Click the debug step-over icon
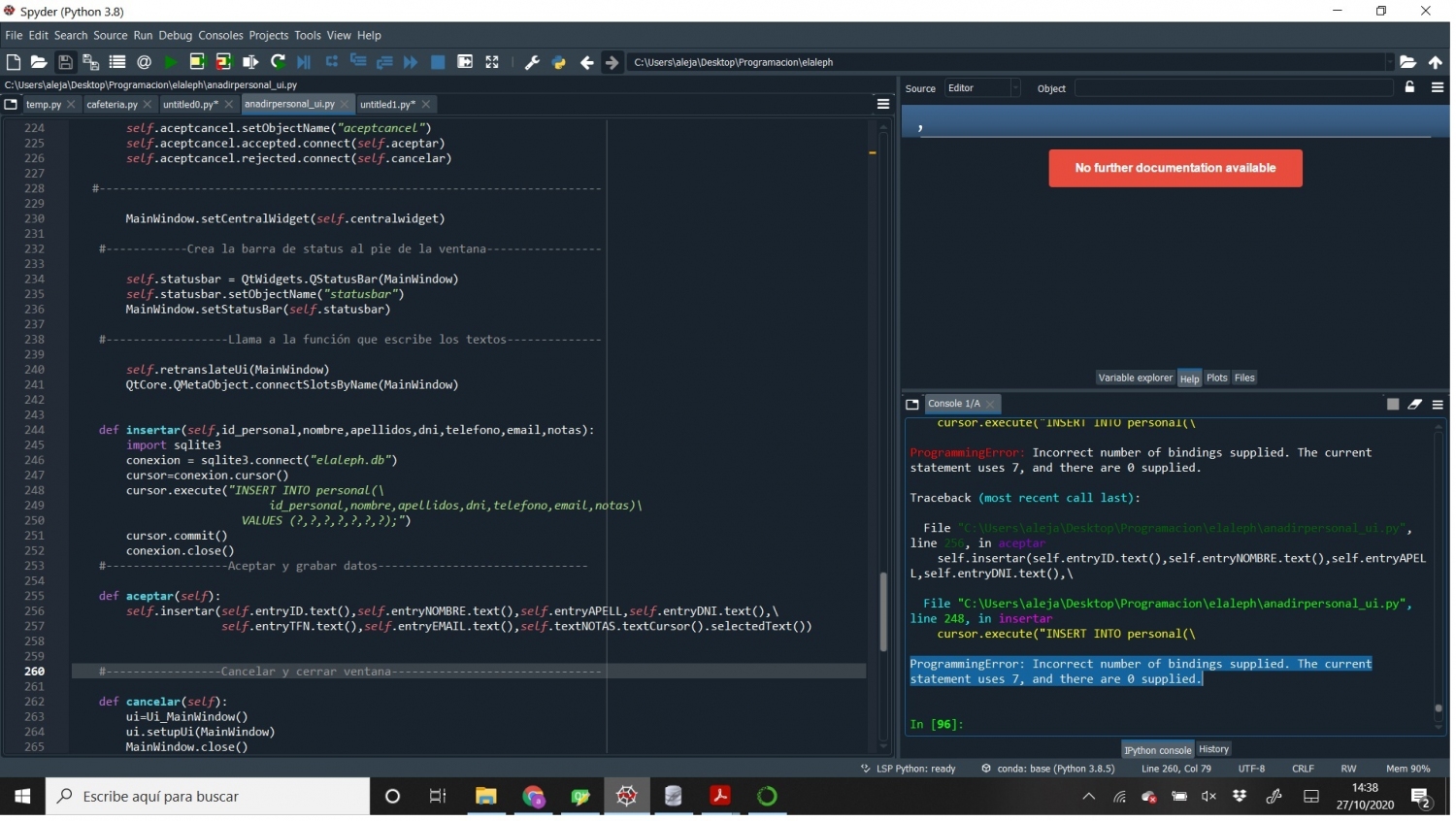1456x821 pixels. click(331, 62)
